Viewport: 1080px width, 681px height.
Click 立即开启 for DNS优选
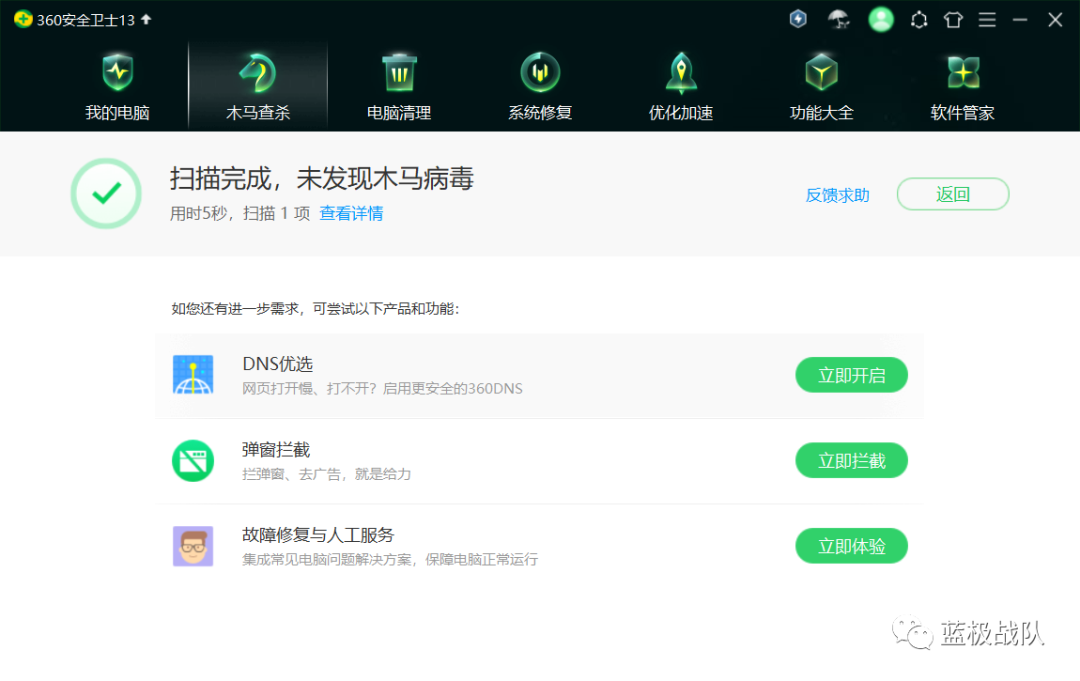coord(851,375)
